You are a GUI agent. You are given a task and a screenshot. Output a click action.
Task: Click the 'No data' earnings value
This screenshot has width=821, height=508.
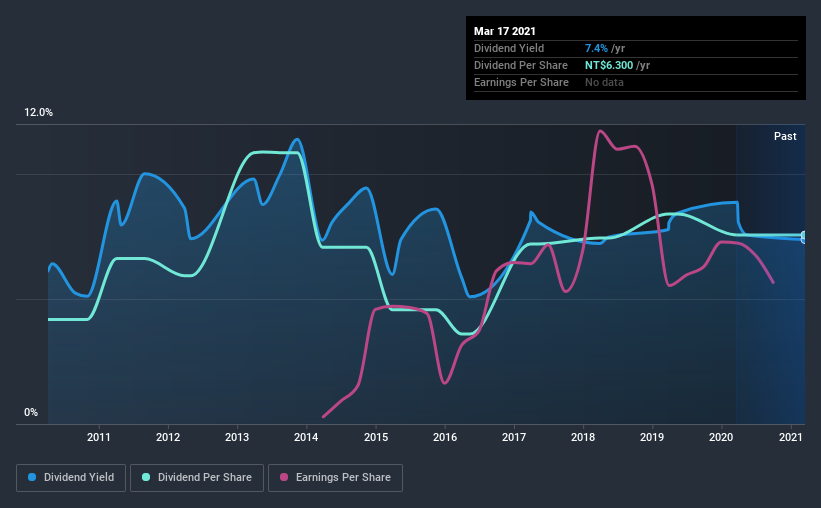pos(604,82)
